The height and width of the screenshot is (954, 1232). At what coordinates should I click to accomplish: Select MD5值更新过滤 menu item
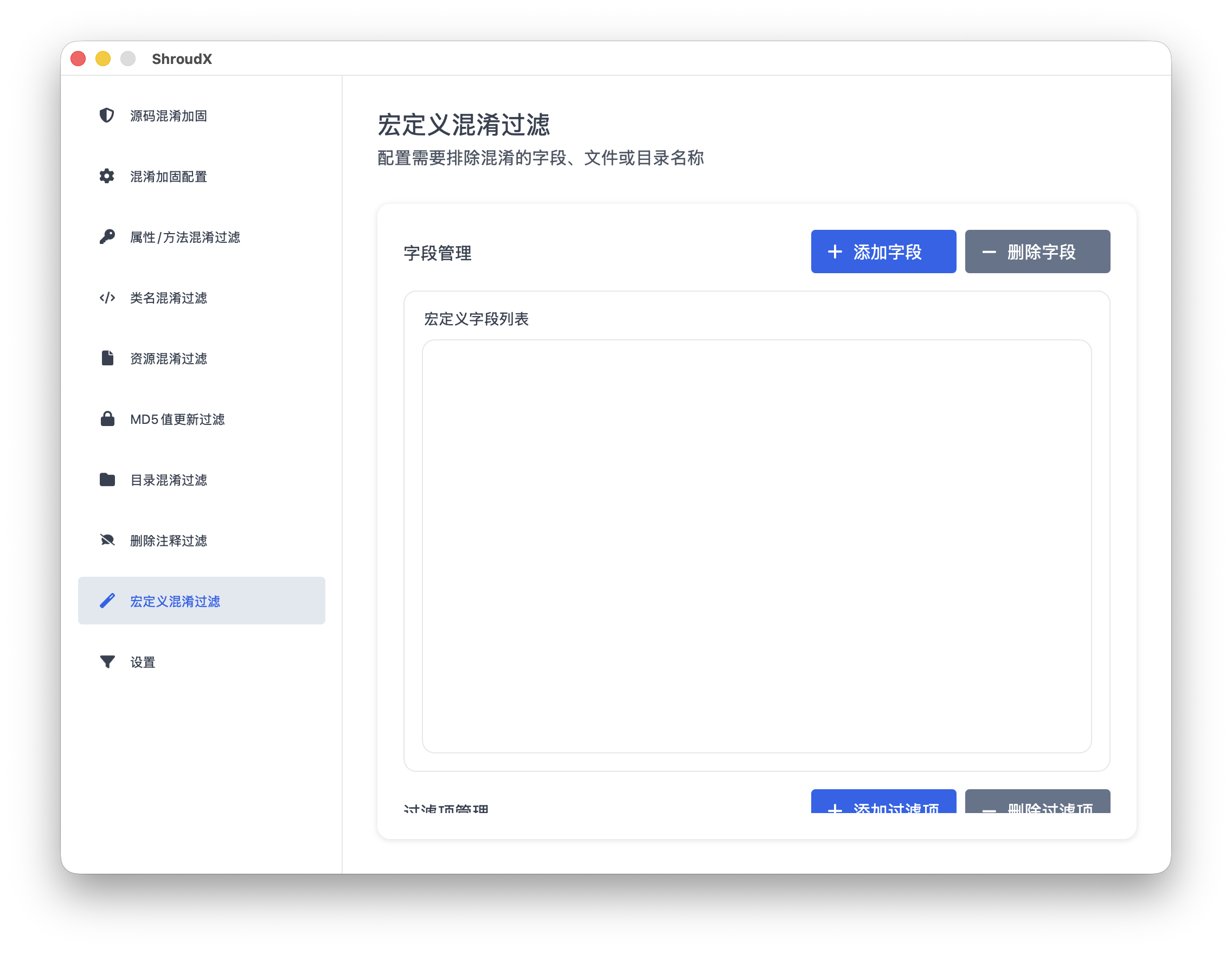[201, 419]
